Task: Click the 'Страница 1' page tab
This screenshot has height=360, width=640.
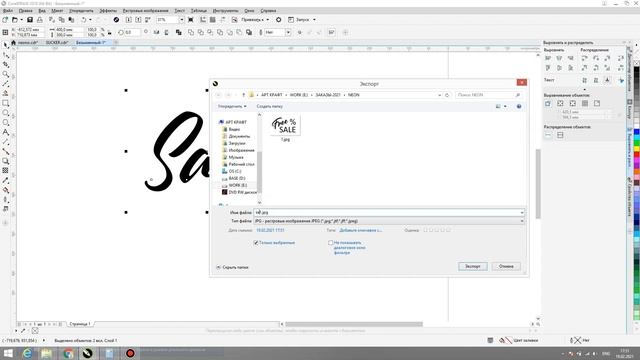Action: coord(80,324)
